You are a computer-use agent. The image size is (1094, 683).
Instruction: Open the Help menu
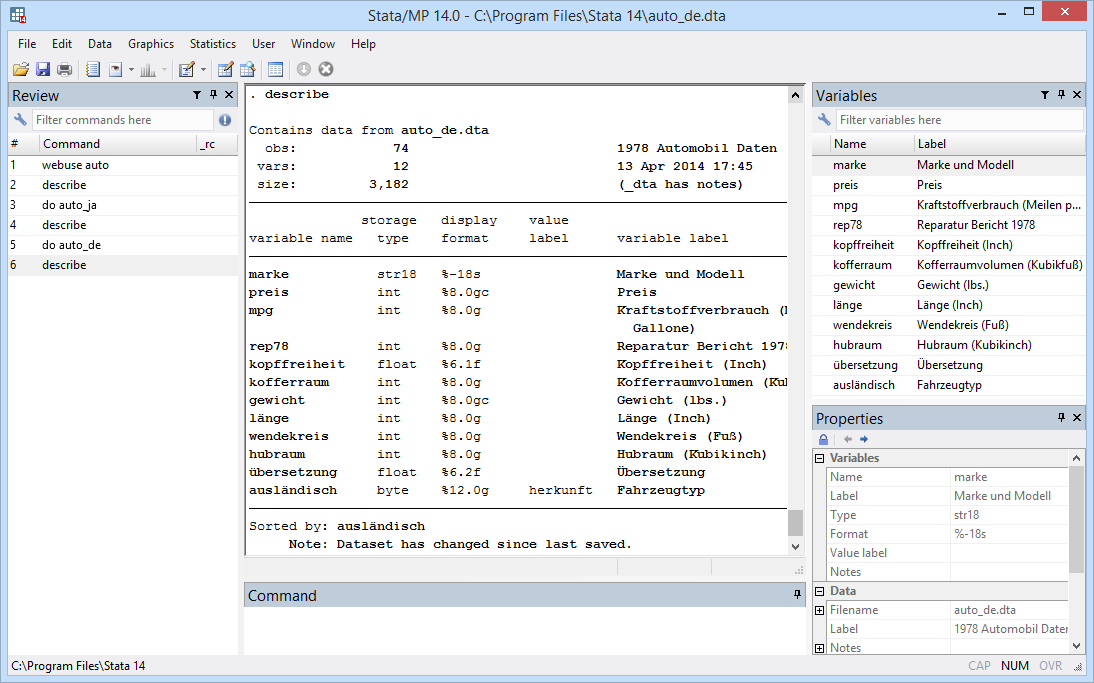(363, 44)
